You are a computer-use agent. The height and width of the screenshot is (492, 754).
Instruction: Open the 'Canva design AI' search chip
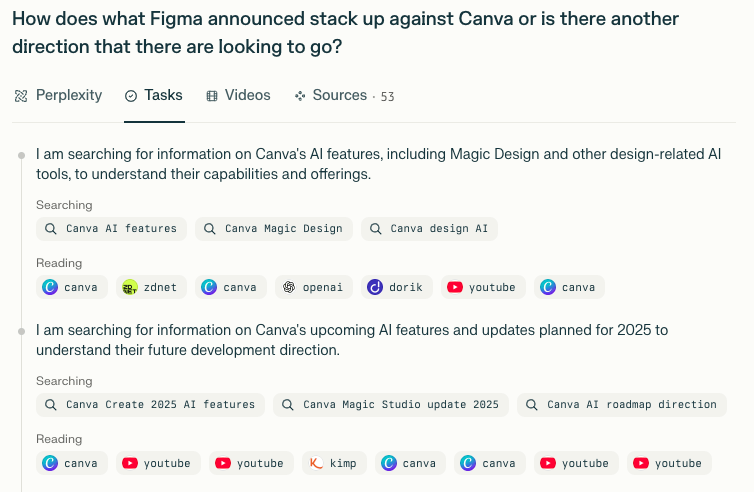click(429, 228)
